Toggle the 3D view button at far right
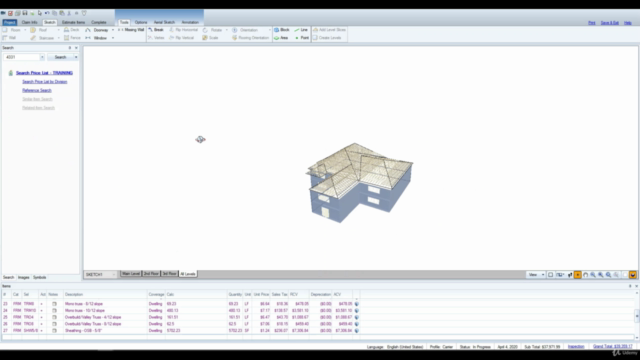The height and width of the screenshot is (360, 640). pos(633,275)
